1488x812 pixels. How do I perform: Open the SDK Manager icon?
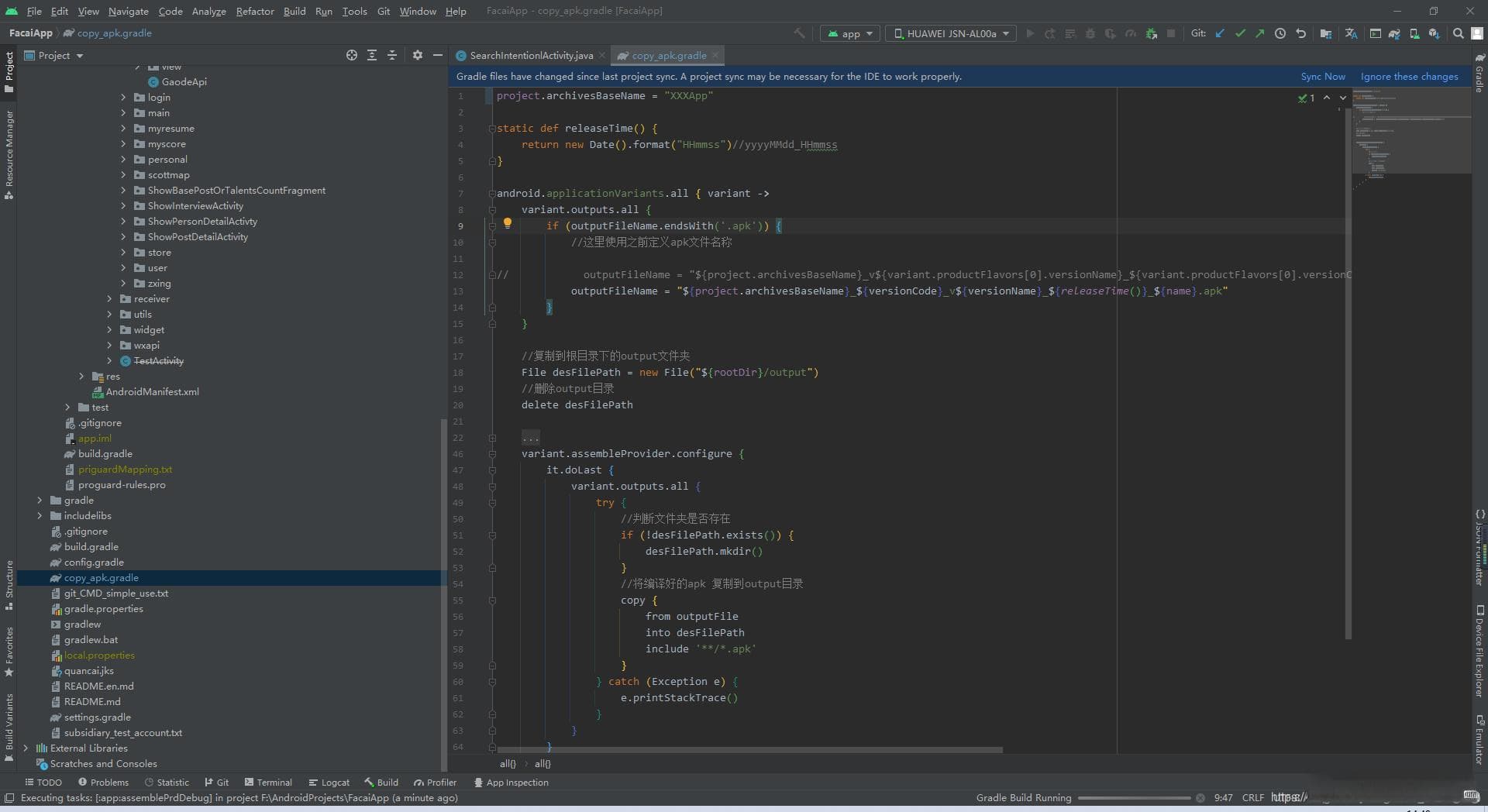[x=1435, y=33]
